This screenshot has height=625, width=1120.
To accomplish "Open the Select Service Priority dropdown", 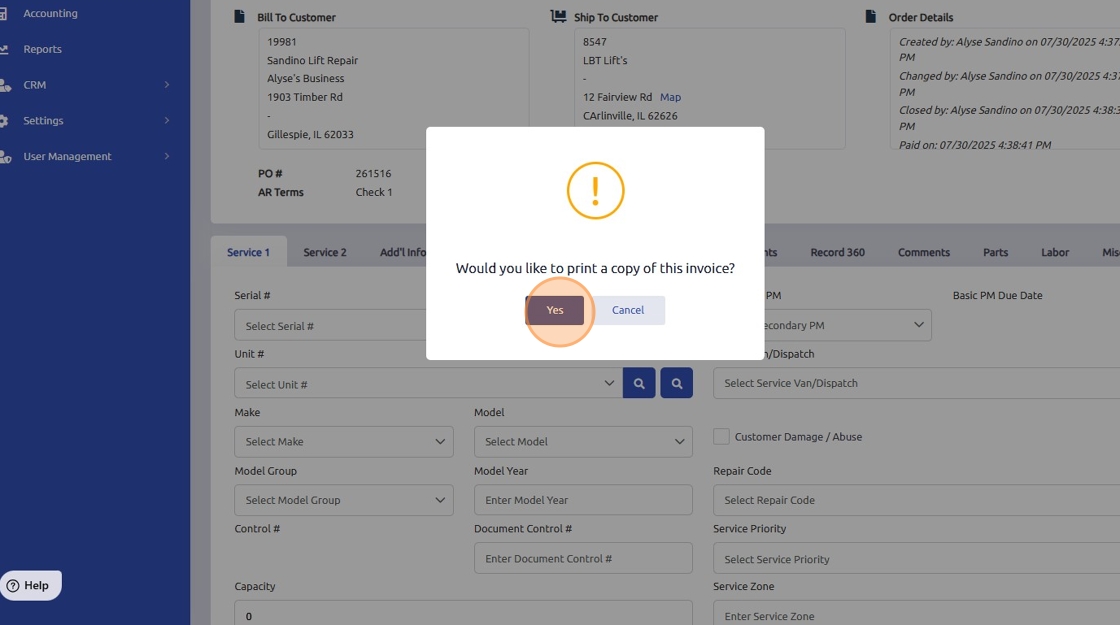I will click(x=916, y=559).
